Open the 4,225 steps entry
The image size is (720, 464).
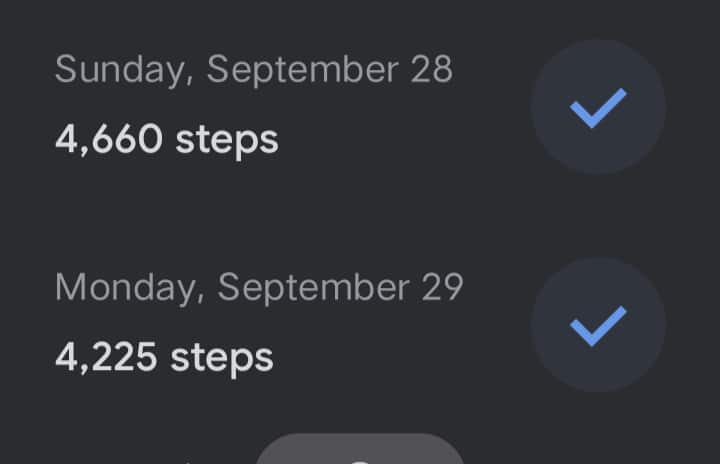[164, 356]
